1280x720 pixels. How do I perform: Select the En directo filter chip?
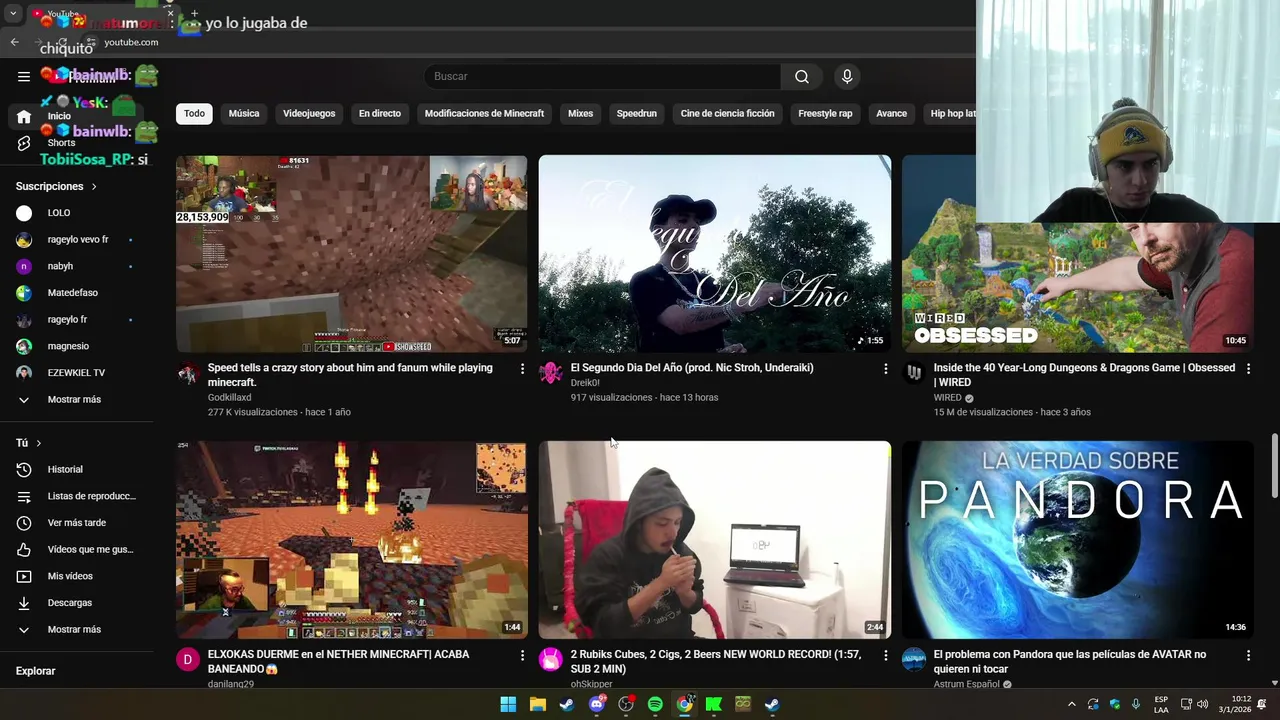(x=380, y=114)
